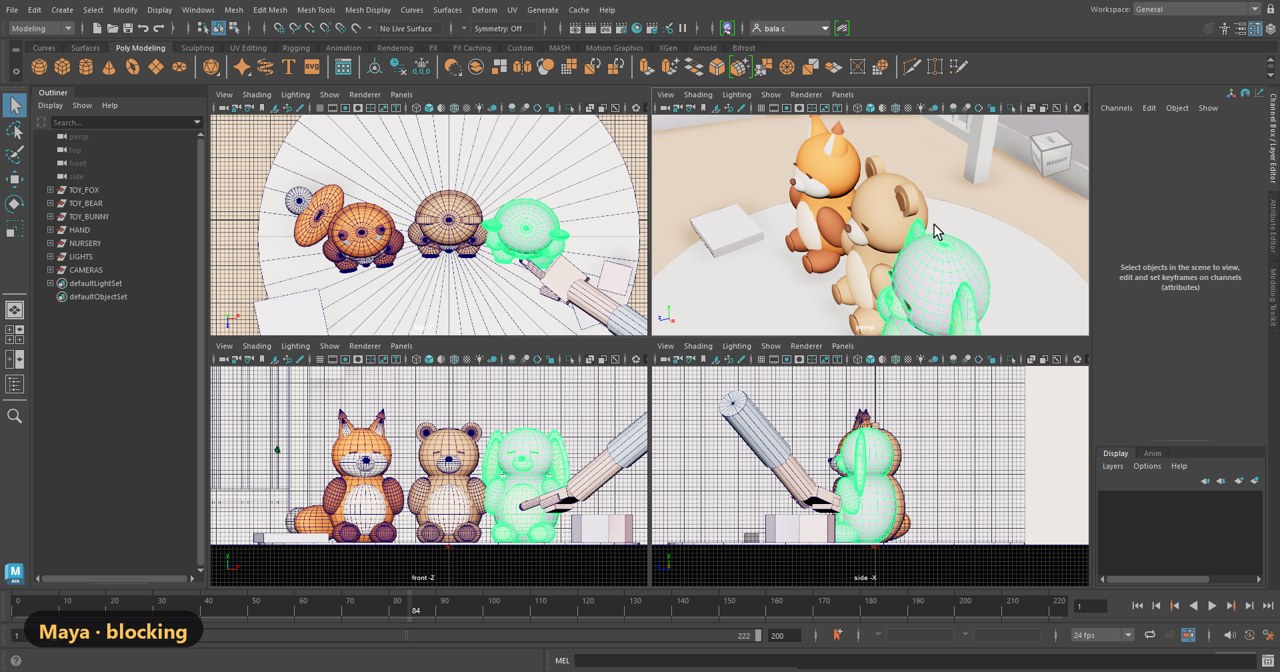
Task: Select the Move tool in the toolbox
Action: (14, 179)
